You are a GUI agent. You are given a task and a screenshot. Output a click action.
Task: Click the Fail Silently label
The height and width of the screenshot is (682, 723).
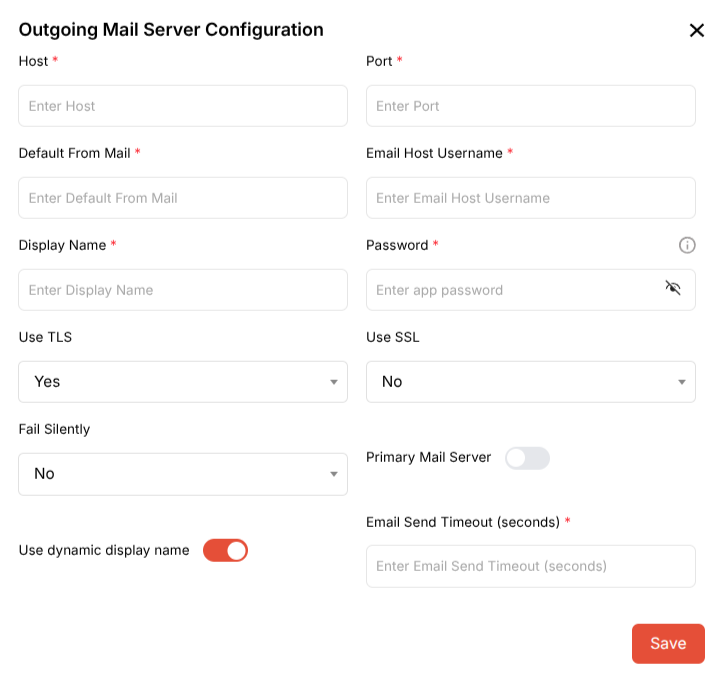pos(54,429)
